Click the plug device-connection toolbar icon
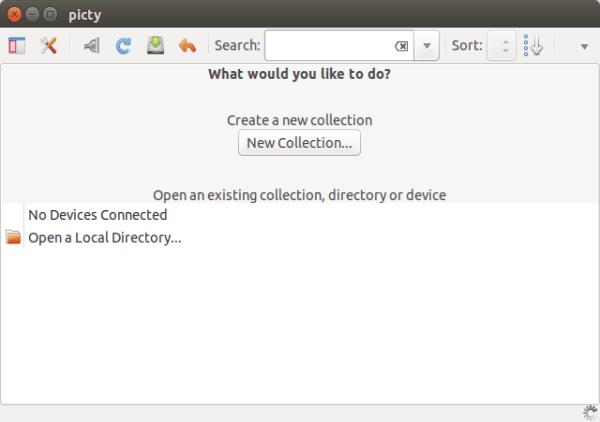600x422 pixels. pyautogui.click(x=92, y=46)
